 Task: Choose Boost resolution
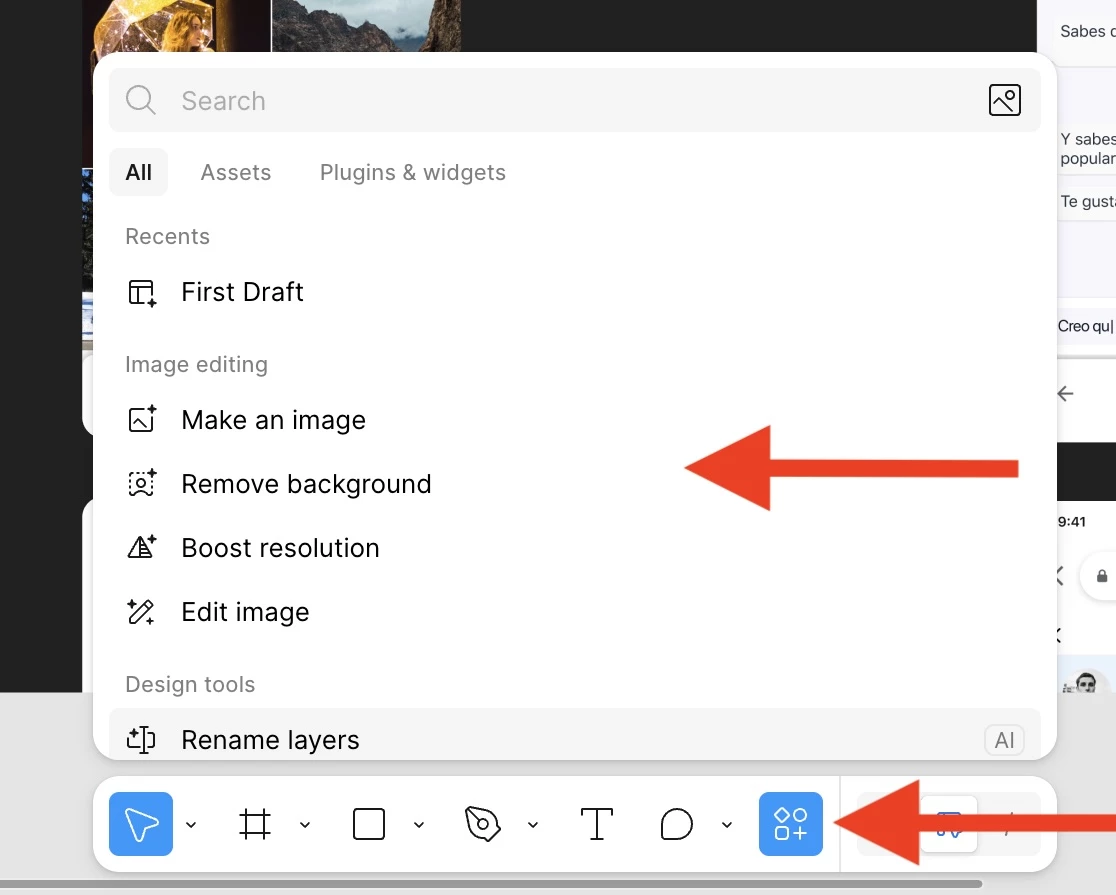click(x=574, y=548)
